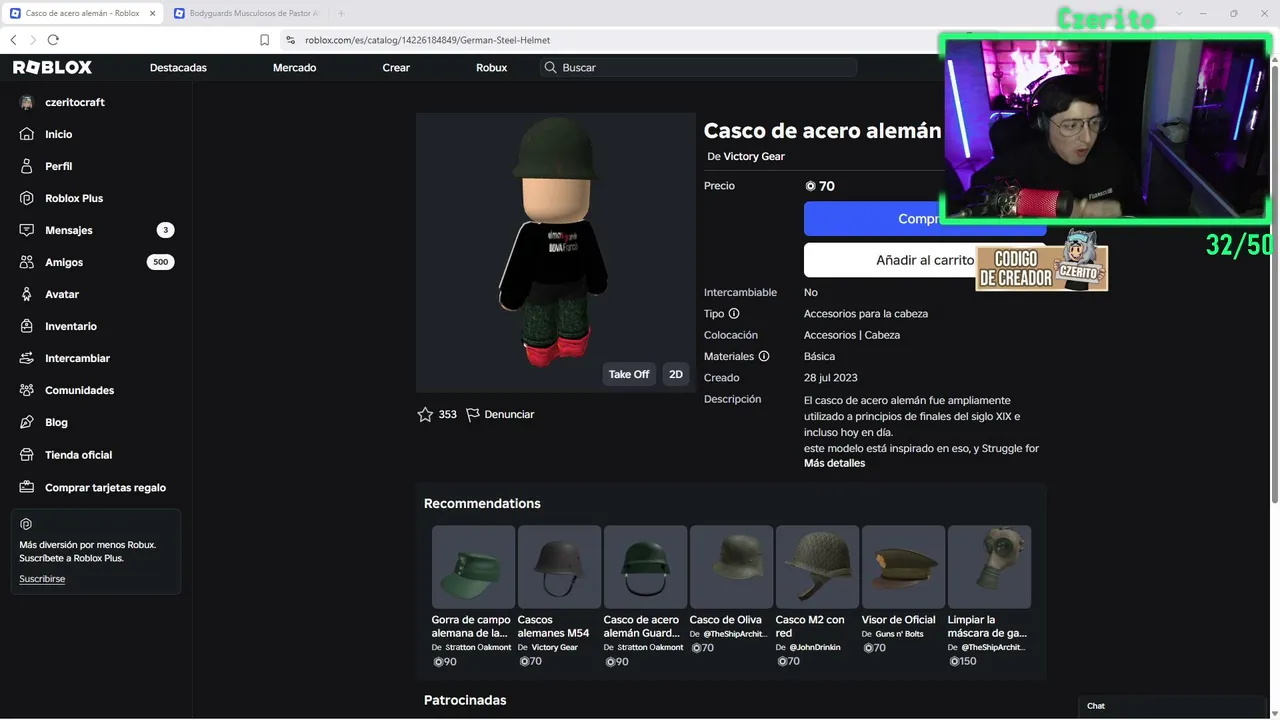The height and width of the screenshot is (720, 1280).
Task: Click the "Patrocinadas" heading
Action: click(465, 700)
